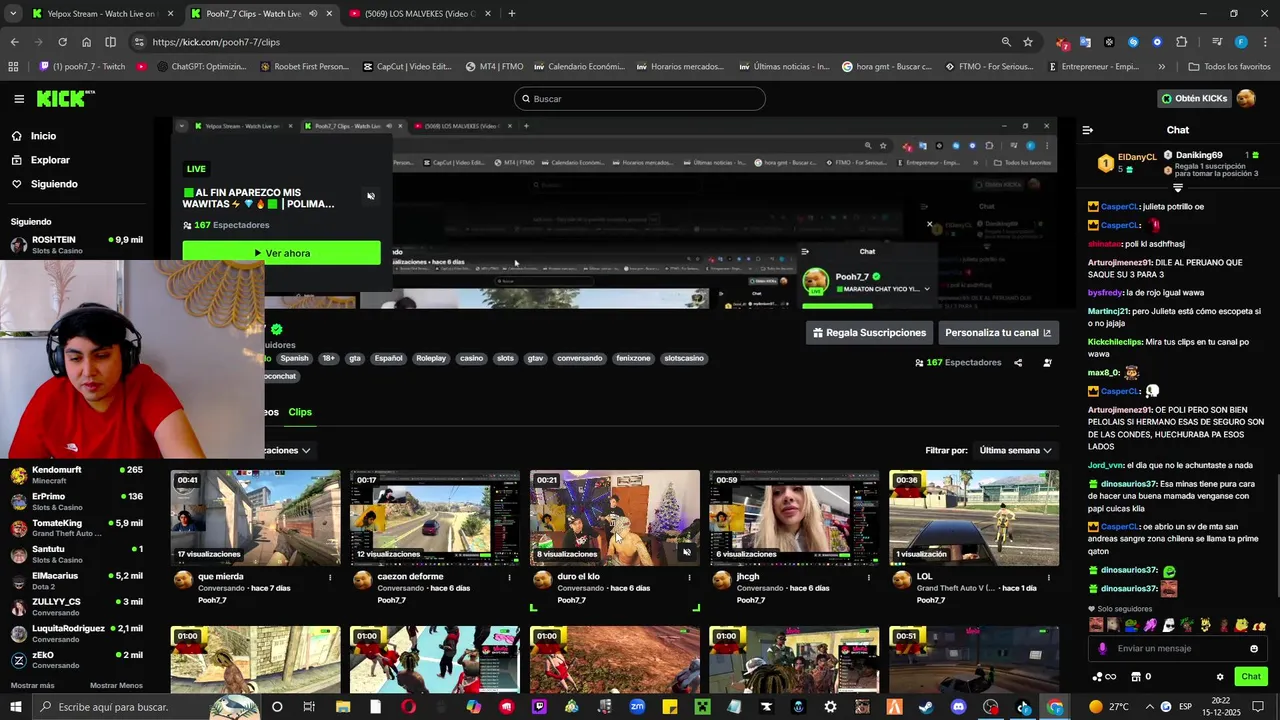The image size is (1280, 720).
Task: Open the emoji picker in chat
Action: pos(1254,648)
